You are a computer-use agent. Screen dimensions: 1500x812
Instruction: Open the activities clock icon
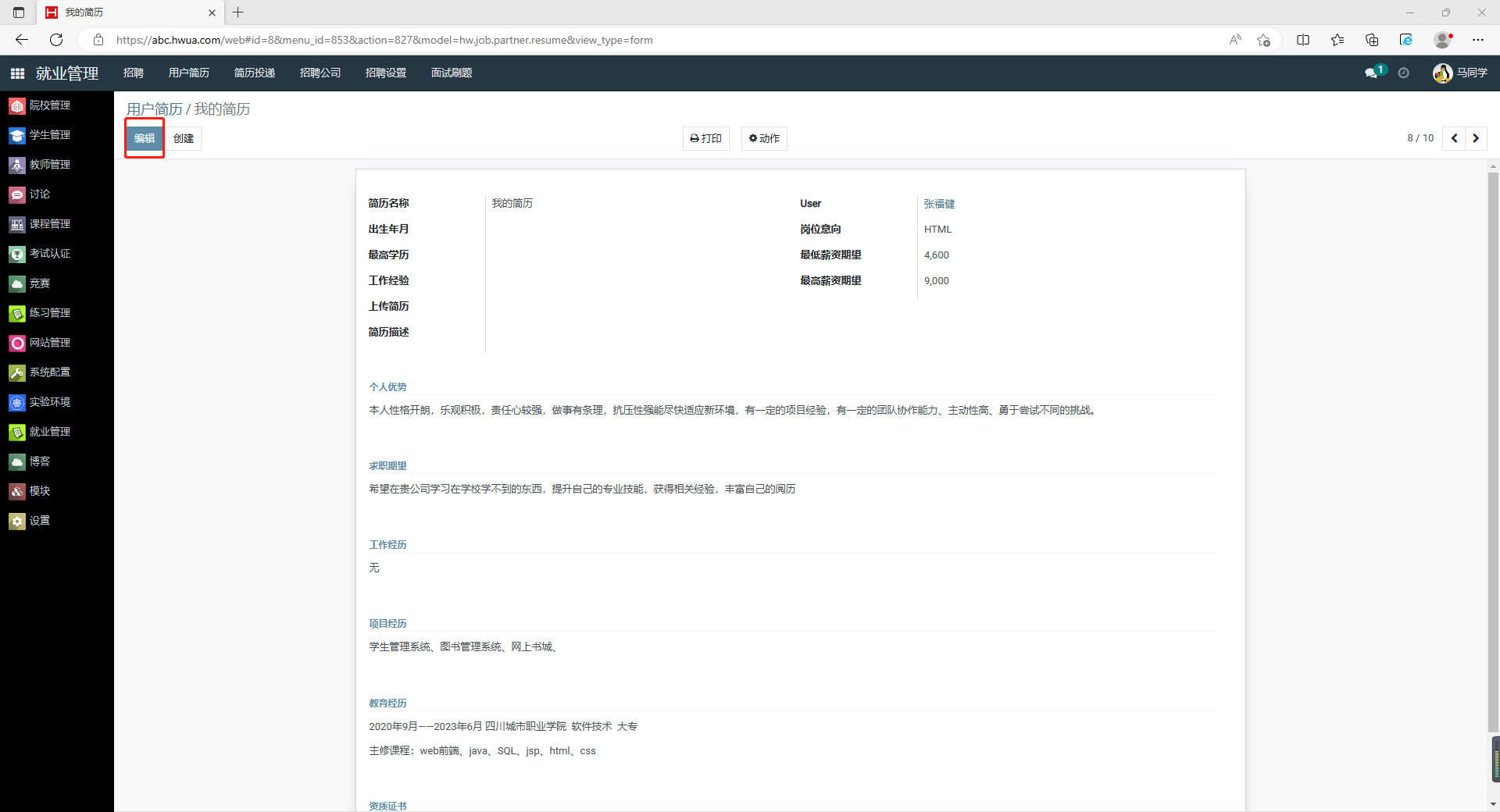pyautogui.click(x=1404, y=73)
